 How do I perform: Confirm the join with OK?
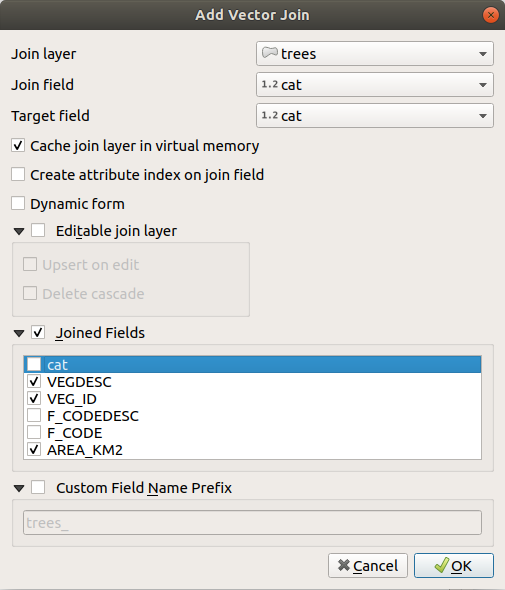click(453, 566)
